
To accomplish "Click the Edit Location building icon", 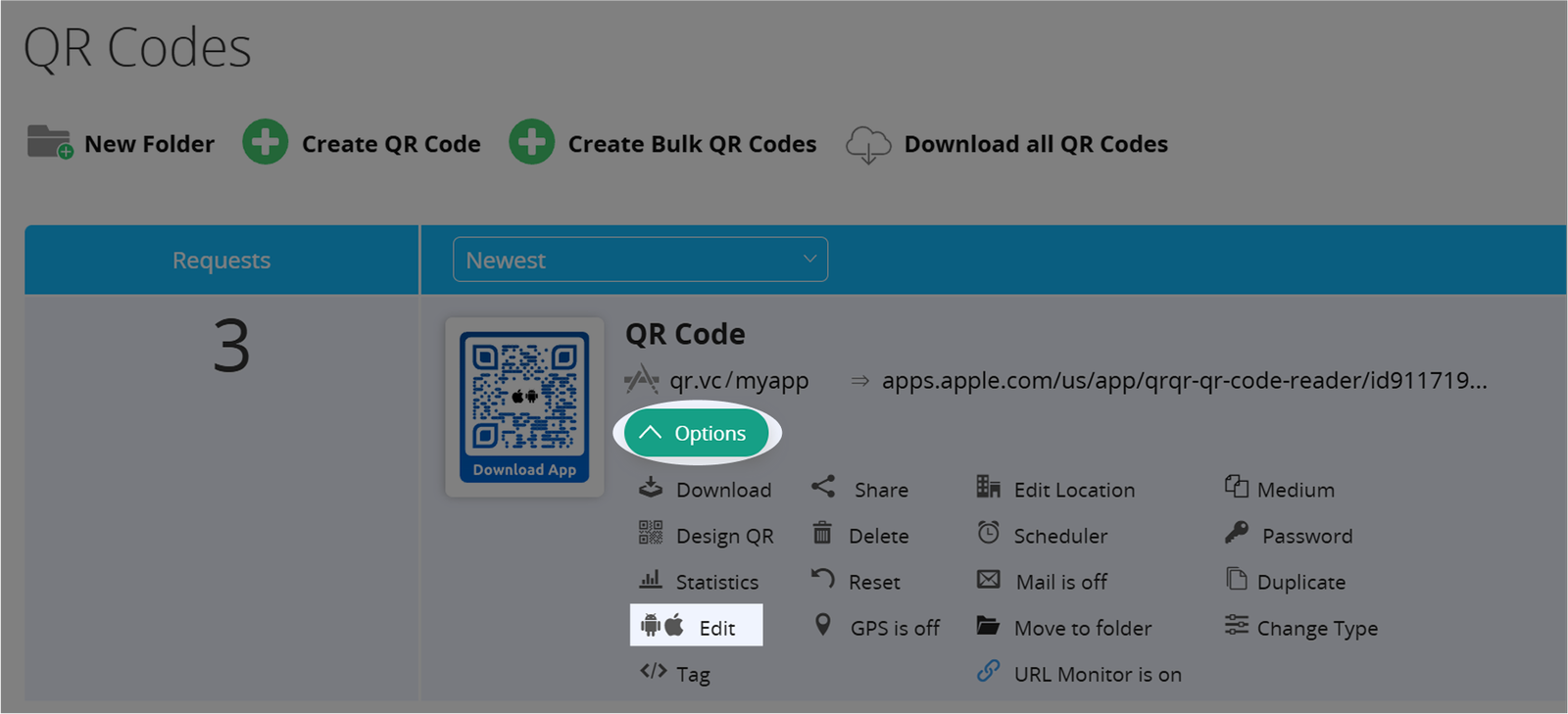I will click(x=989, y=486).
